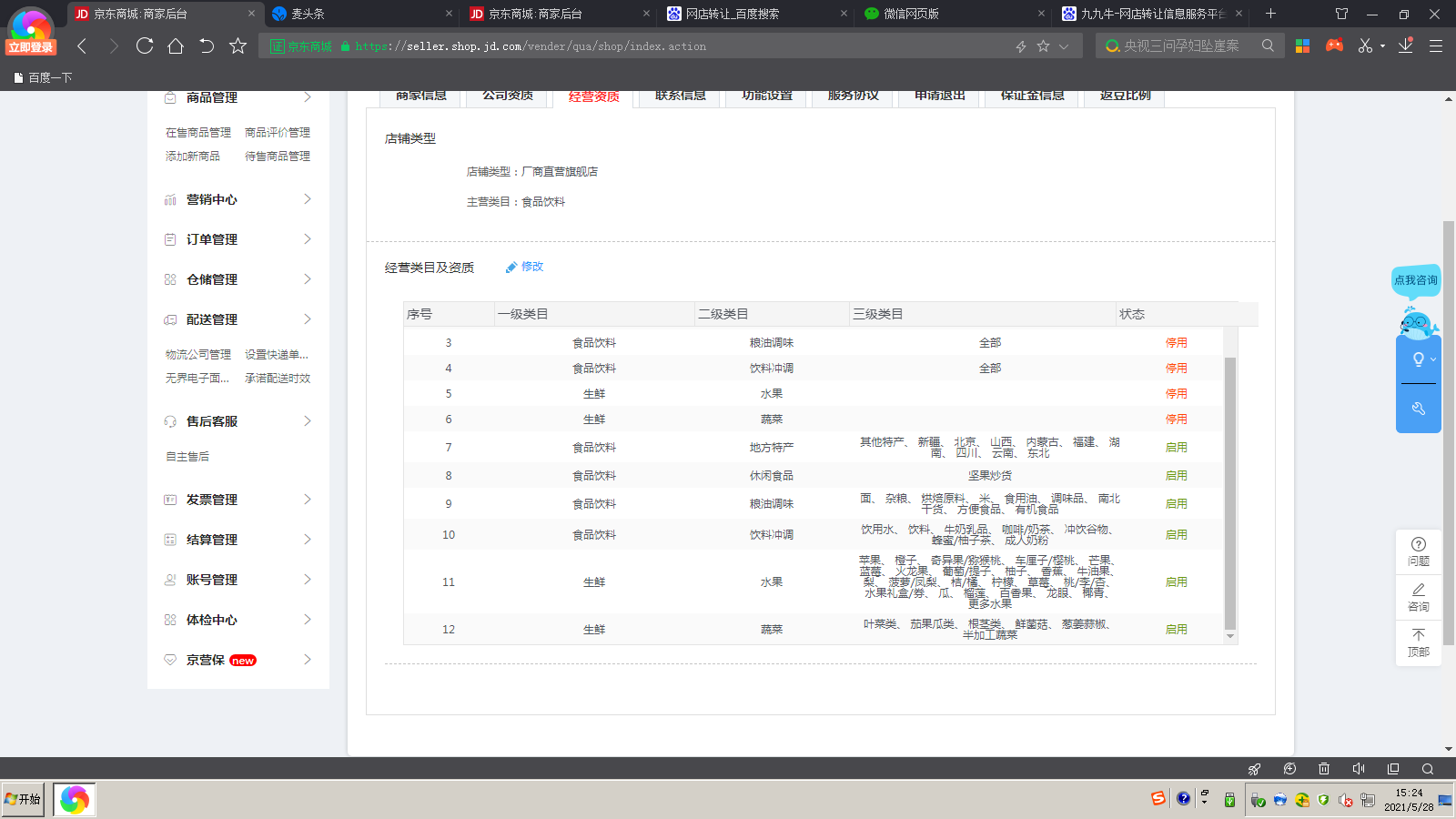Click the 百度一下 bookmark

click(43, 77)
